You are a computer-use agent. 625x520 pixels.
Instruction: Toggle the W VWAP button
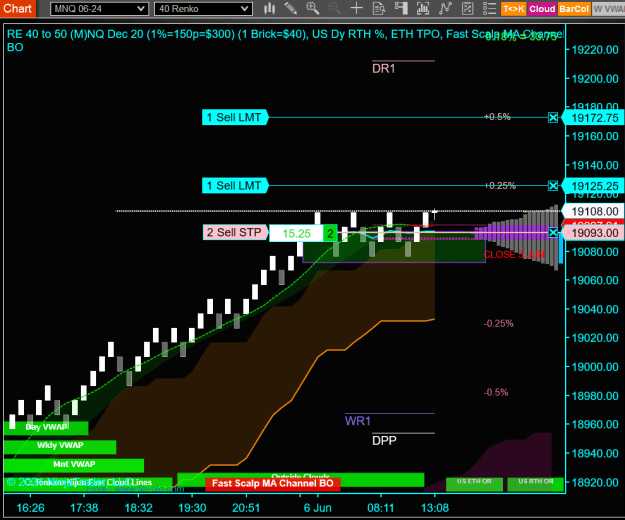(x=608, y=9)
